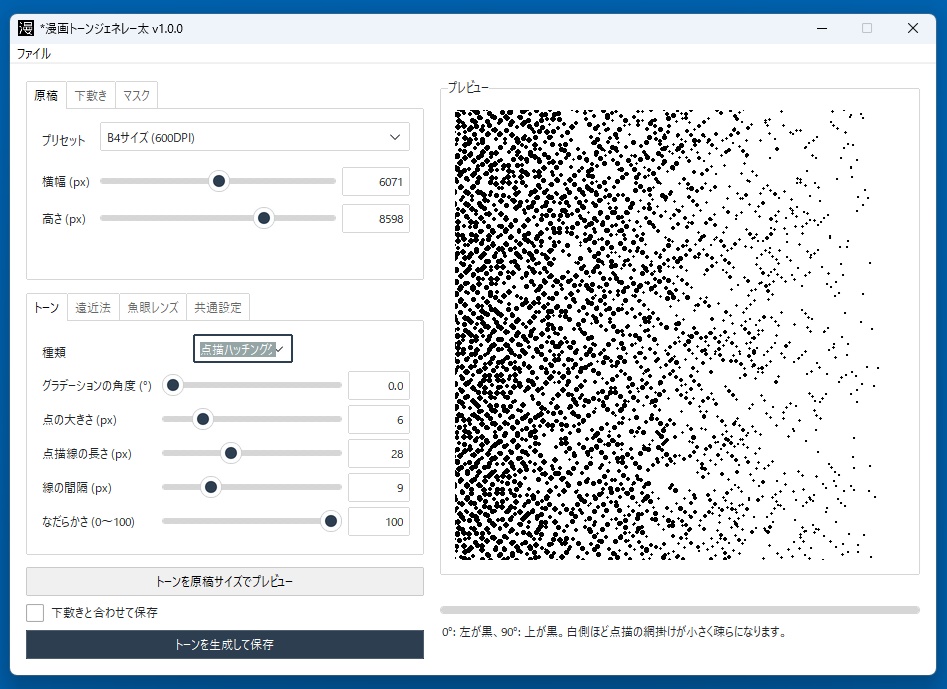Viewport: 947px width, 689px height.
Task: Click the 線の間隔 slider handle
Action: 211,487
